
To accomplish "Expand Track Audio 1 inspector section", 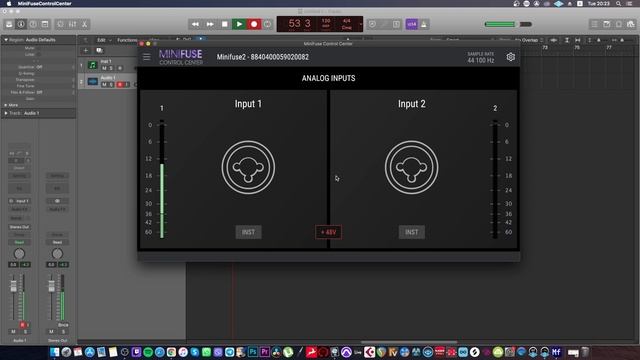I will pos(6,113).
